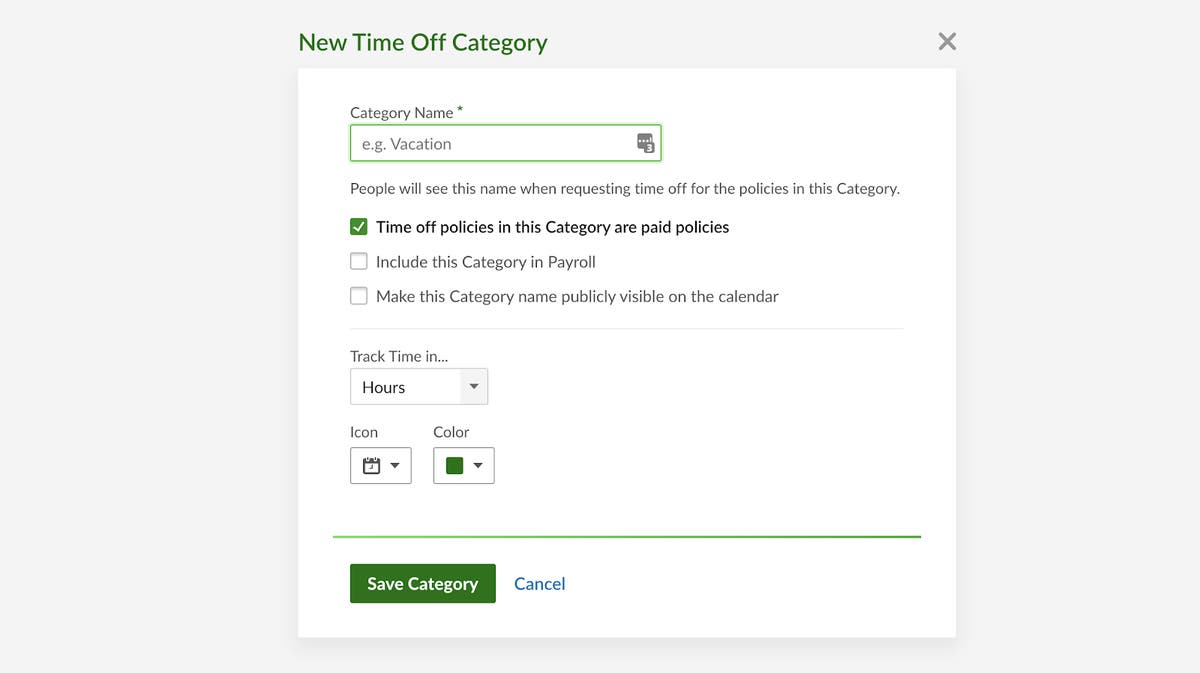1200x673 pixels.
Task: Check Make this Category name publicly visible
Action: [x=358, y=295]
